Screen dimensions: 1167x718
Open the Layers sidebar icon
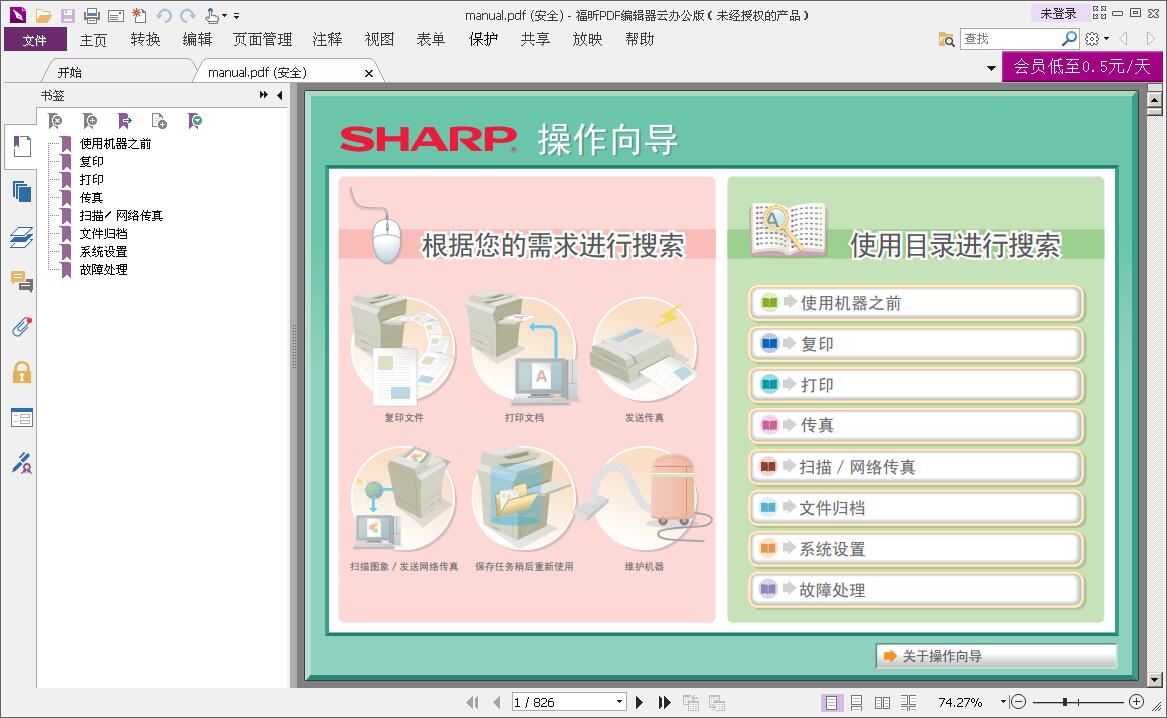pyautogui.click(x=22, y=237)
